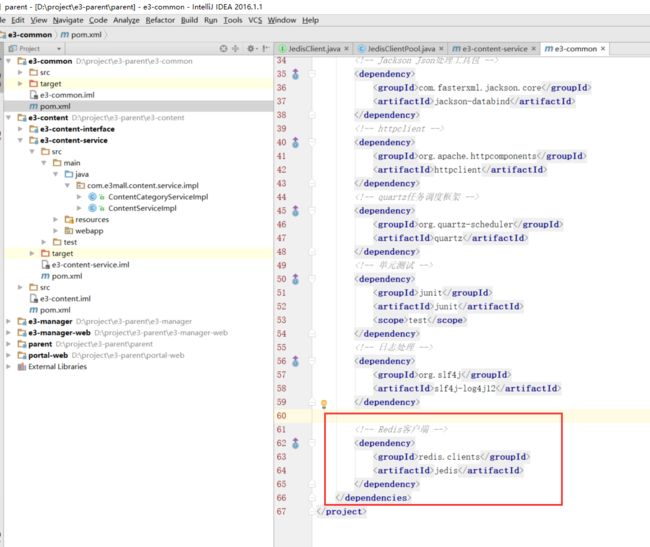
Task: Click the gutter marker icon on line 45
Action: tap(295, 211)
